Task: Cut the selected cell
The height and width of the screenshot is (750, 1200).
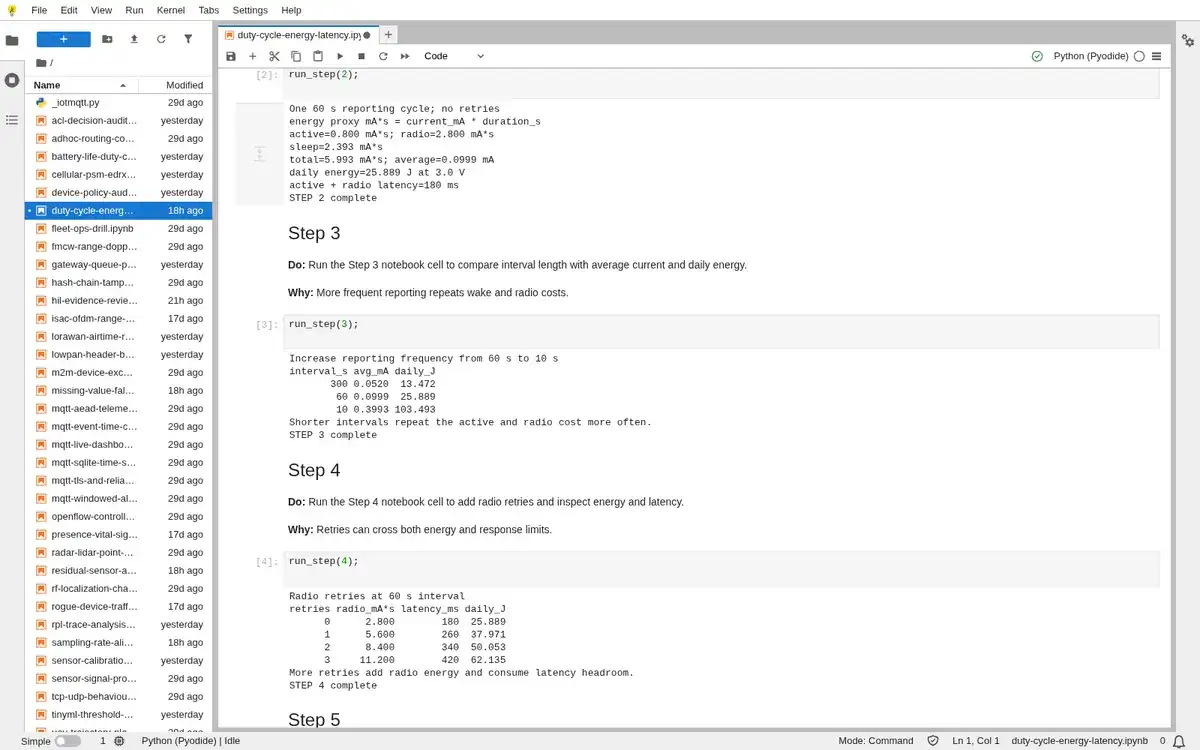Action: [274, 56]
